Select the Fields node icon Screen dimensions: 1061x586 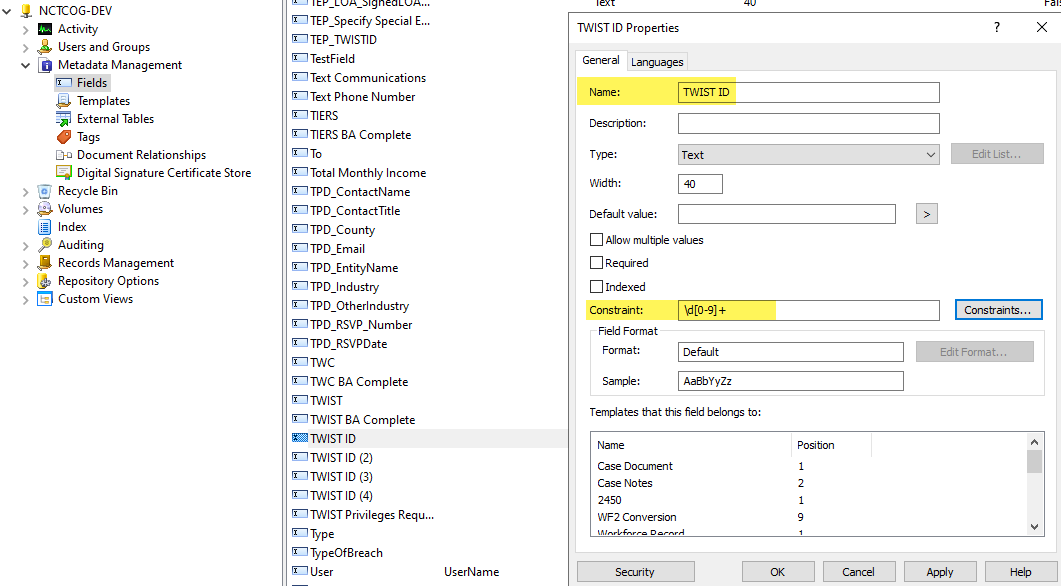click(64, 83)
